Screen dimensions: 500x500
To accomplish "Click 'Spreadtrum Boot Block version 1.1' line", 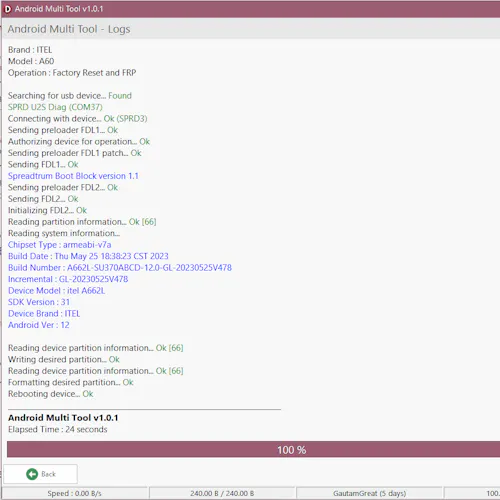I will pyautogui.click(x=73, y=176).
